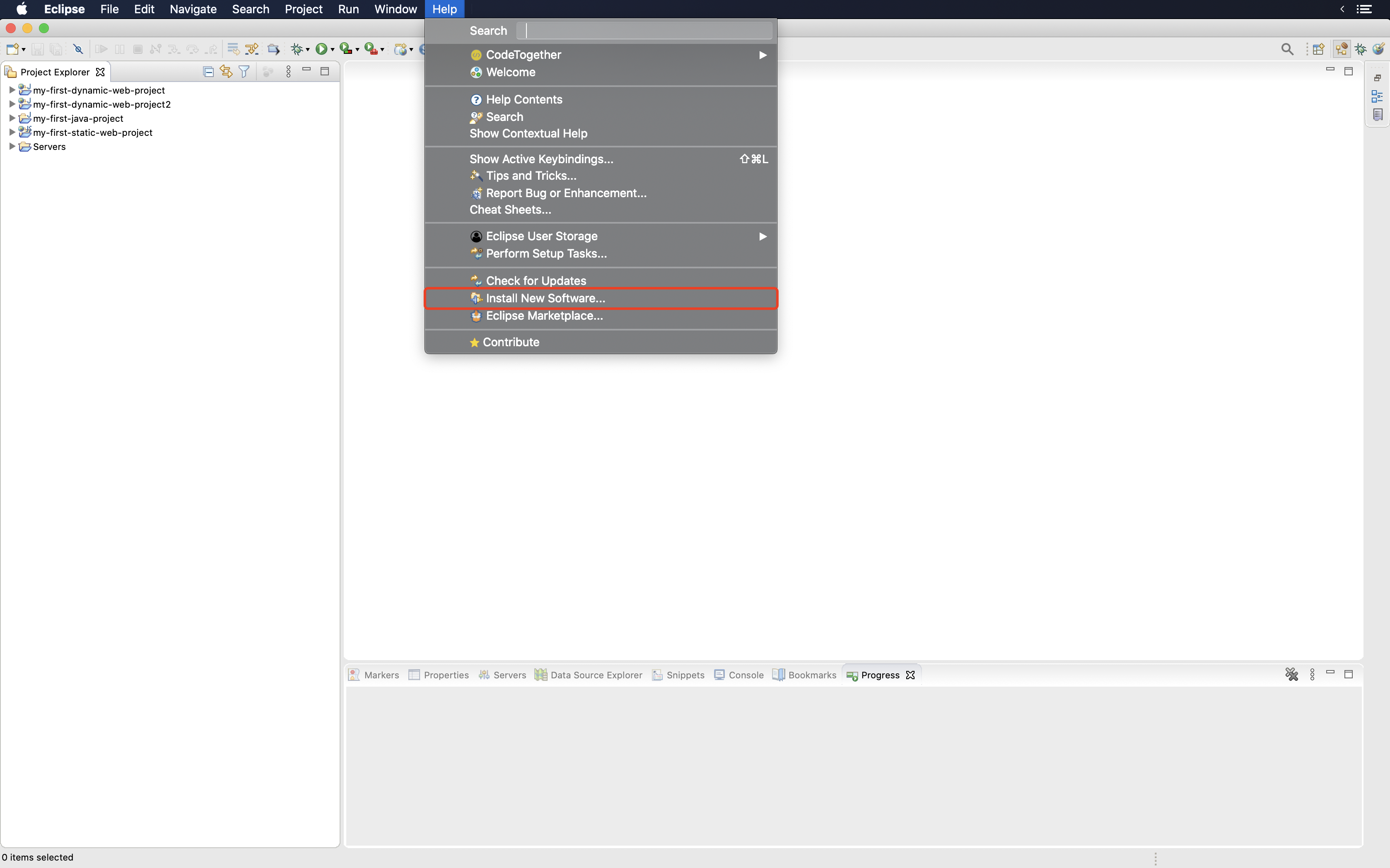Open the dropdown arrow next to Run button

pyautogui.click(x=333, y=50)
